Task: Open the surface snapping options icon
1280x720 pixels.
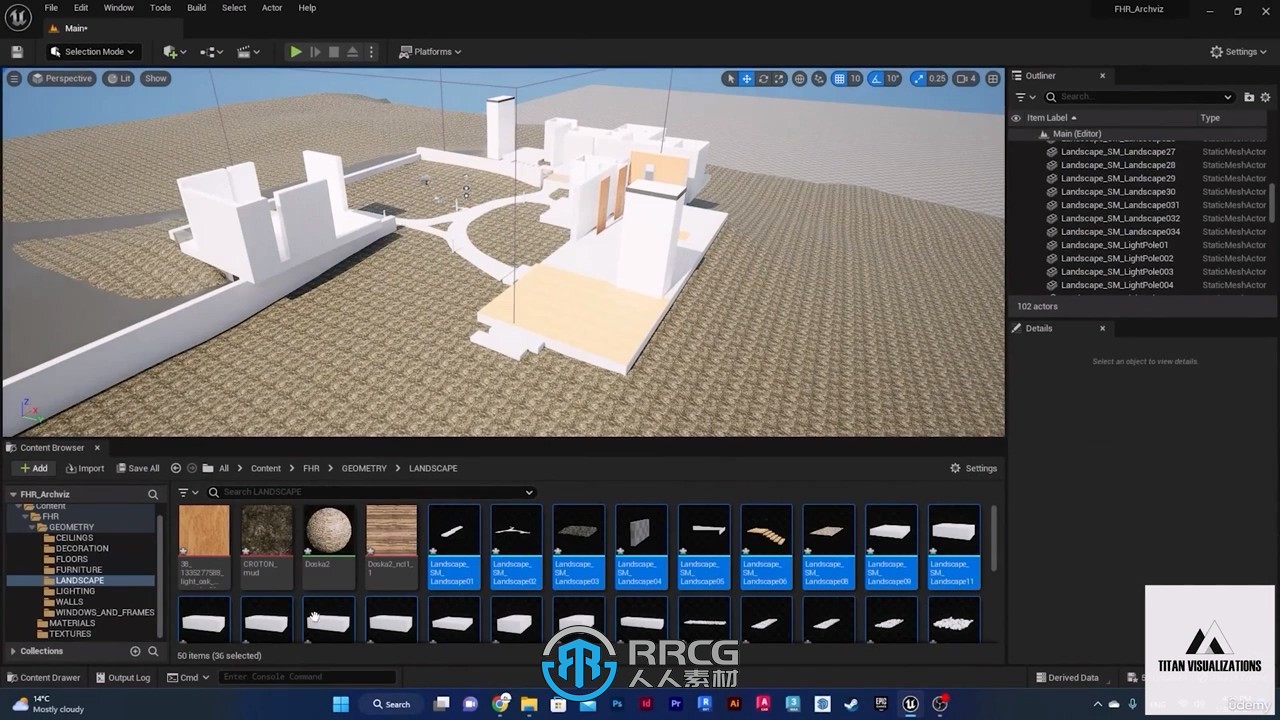Action: pos(820,79)
